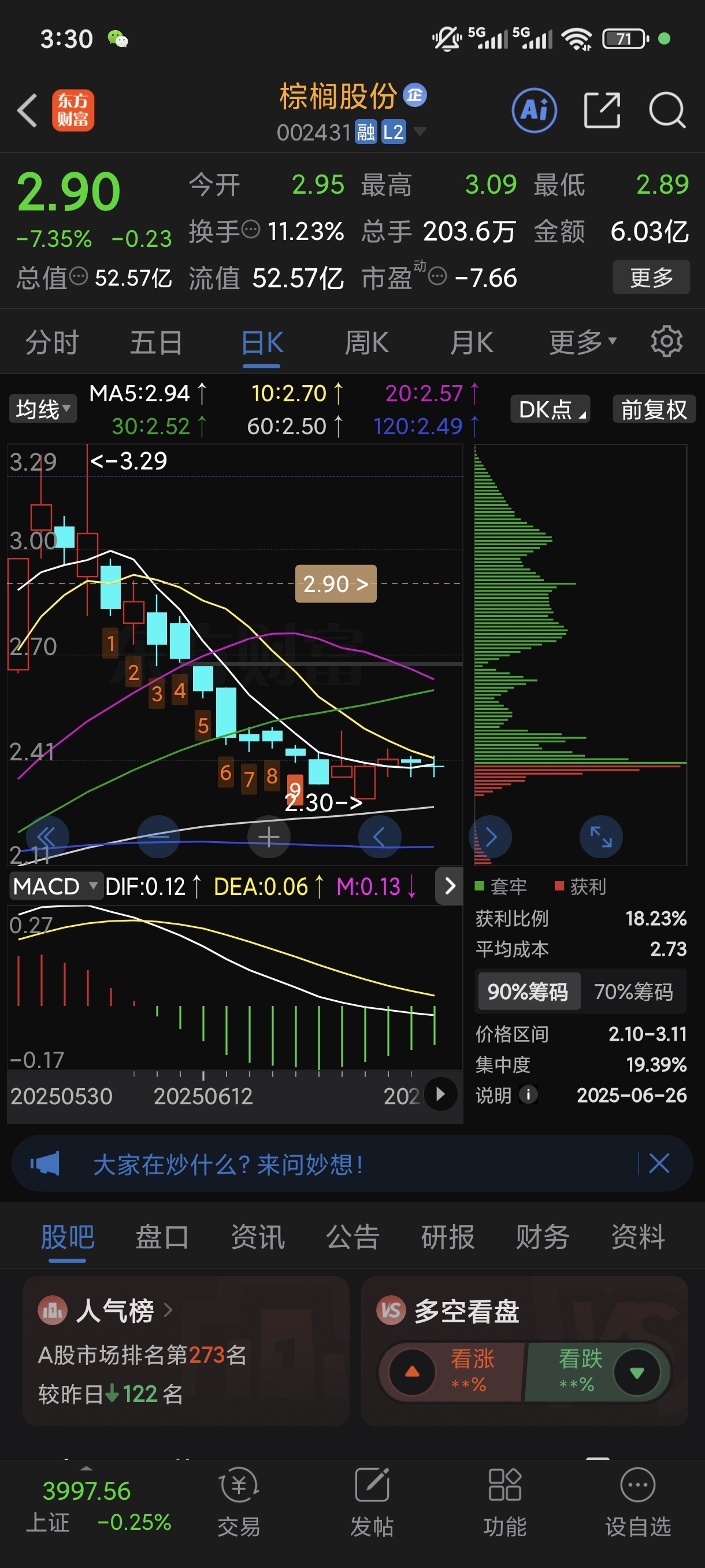Tap 更多 quote details button
Image resolution: width=705 pixels, height=1568 pixels.
651,277
